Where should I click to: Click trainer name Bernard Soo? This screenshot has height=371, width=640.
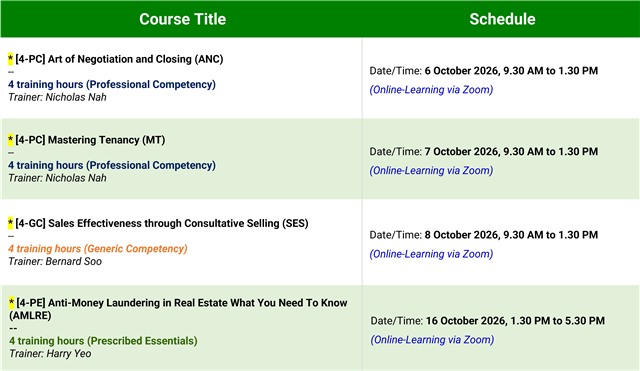[73, 262]
